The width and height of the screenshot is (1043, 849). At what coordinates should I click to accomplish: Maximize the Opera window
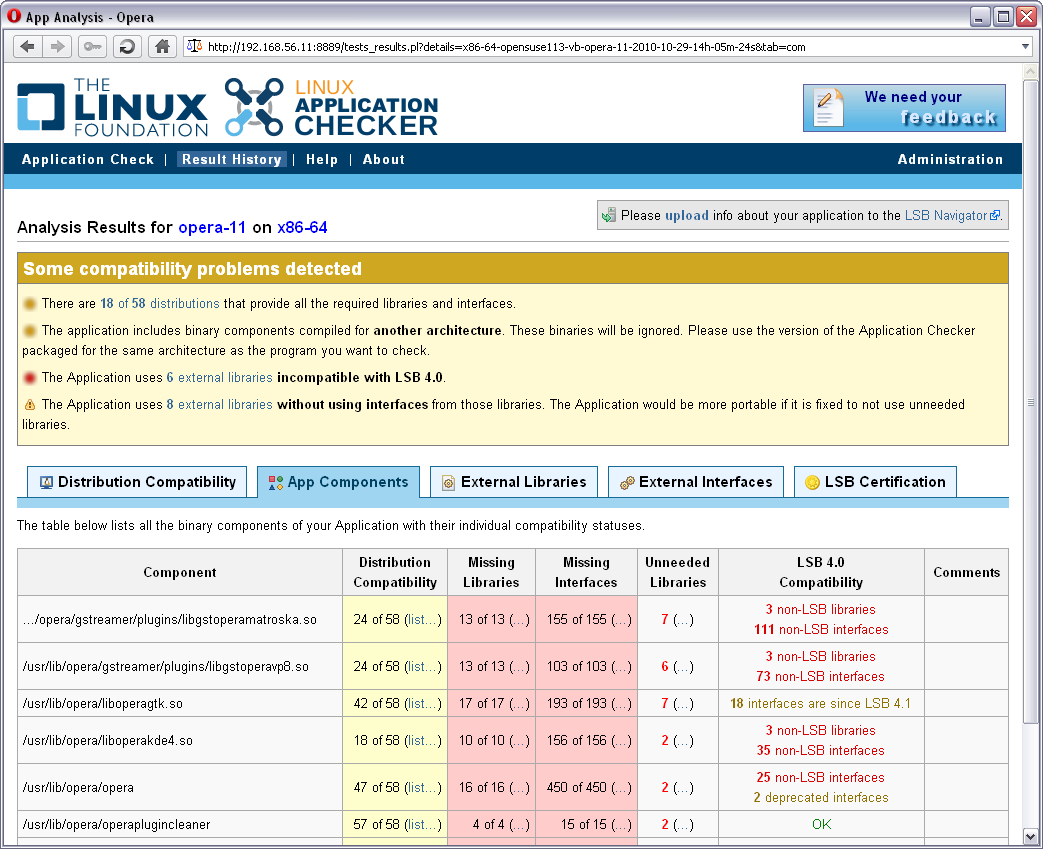tap(1003, 17)
